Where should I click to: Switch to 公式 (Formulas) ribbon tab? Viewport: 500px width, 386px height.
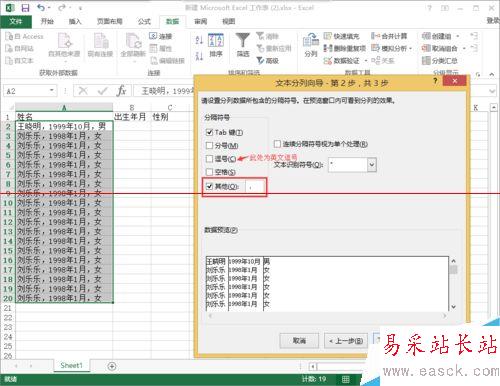point(144,21)
